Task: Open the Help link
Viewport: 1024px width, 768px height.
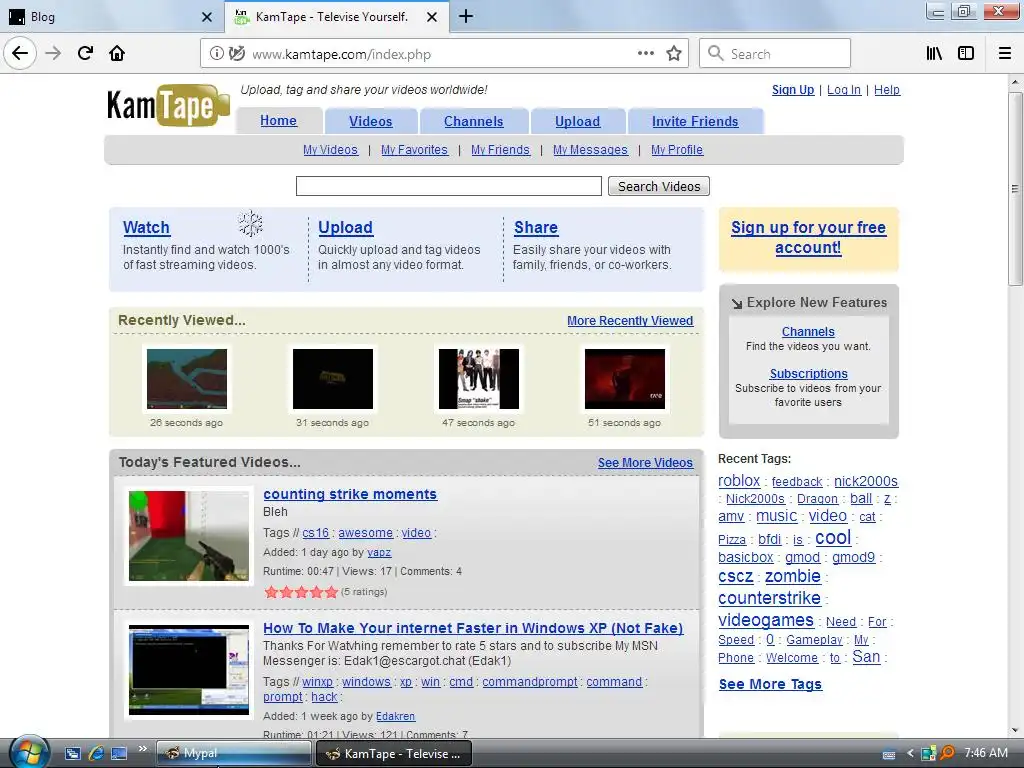Action: pos(887,90)
